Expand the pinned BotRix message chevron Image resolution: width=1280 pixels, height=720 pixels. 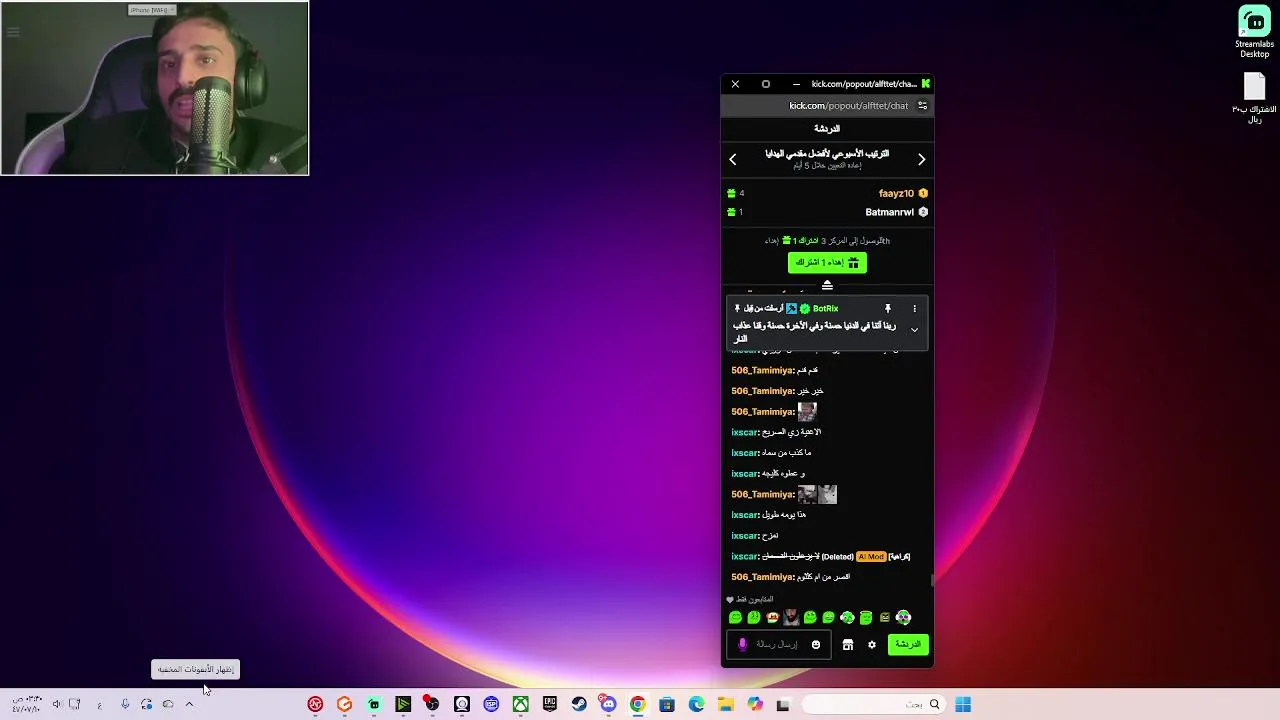[914, 330]
